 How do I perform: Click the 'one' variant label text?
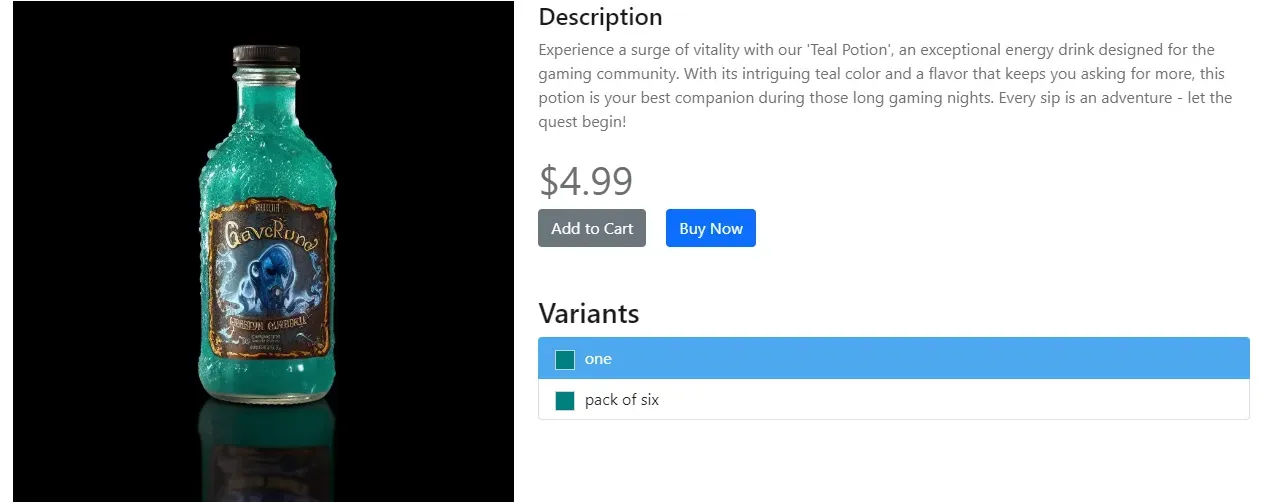pyautogui.click(x=598, y=359)
